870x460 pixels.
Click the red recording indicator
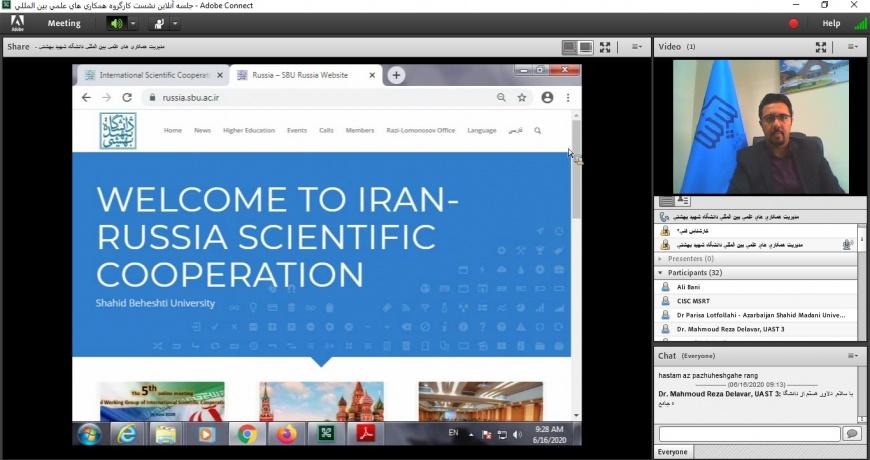coord(794,23)
